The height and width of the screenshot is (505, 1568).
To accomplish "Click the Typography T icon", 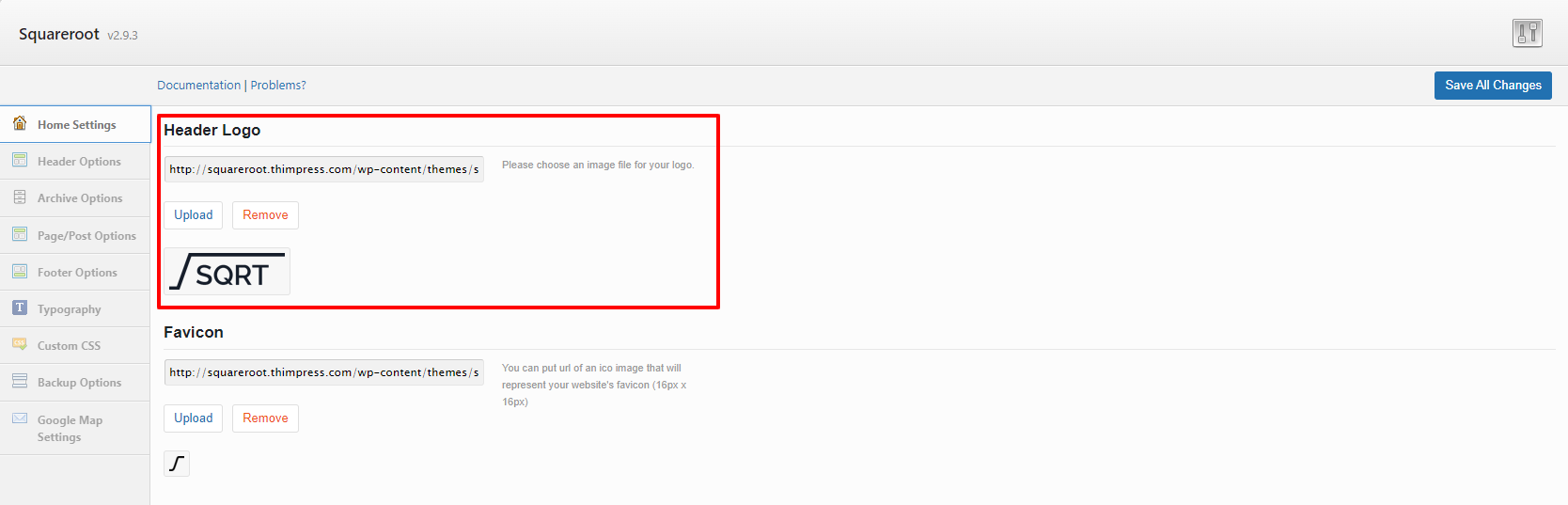I will click(20, 308).
